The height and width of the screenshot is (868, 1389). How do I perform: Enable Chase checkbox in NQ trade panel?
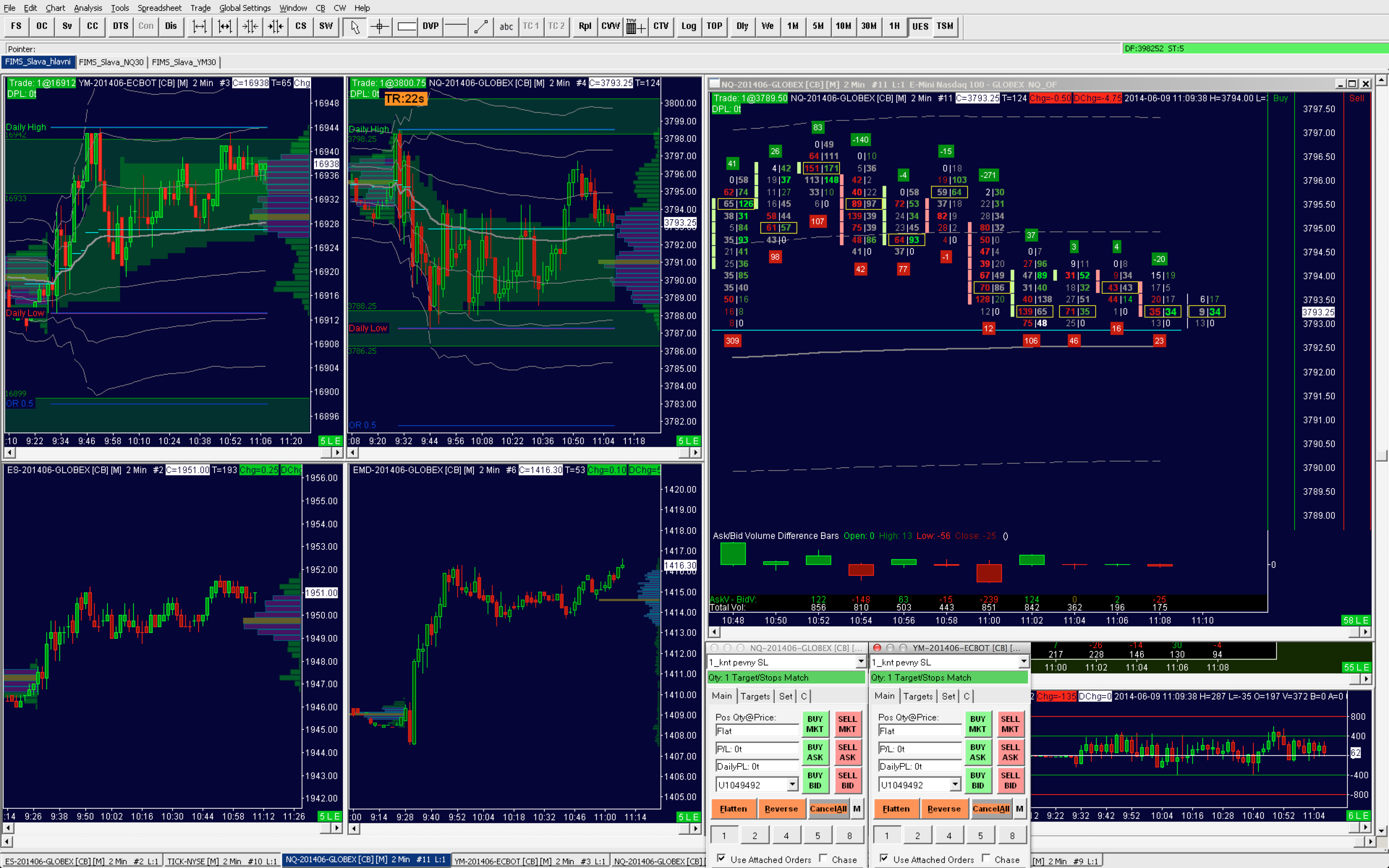[824, 858]
